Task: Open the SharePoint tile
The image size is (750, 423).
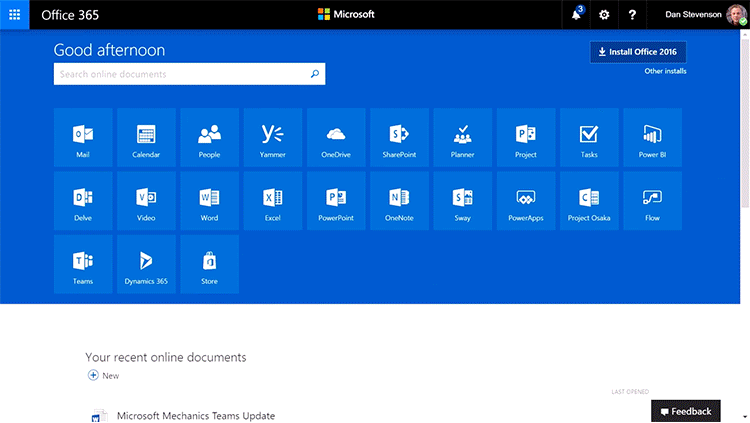Action: point(399,137)
